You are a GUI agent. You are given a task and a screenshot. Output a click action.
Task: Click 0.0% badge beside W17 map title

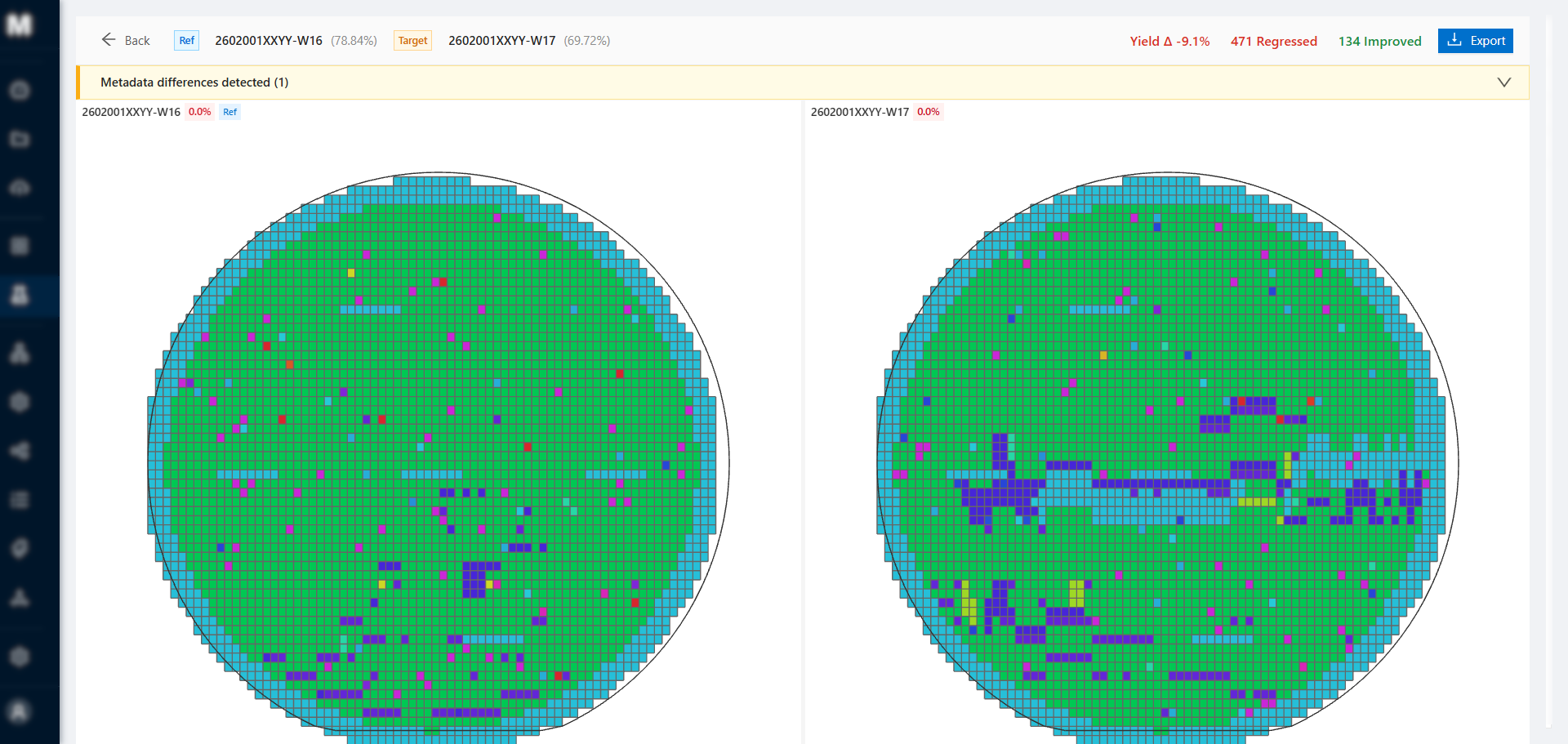point(929,112)
